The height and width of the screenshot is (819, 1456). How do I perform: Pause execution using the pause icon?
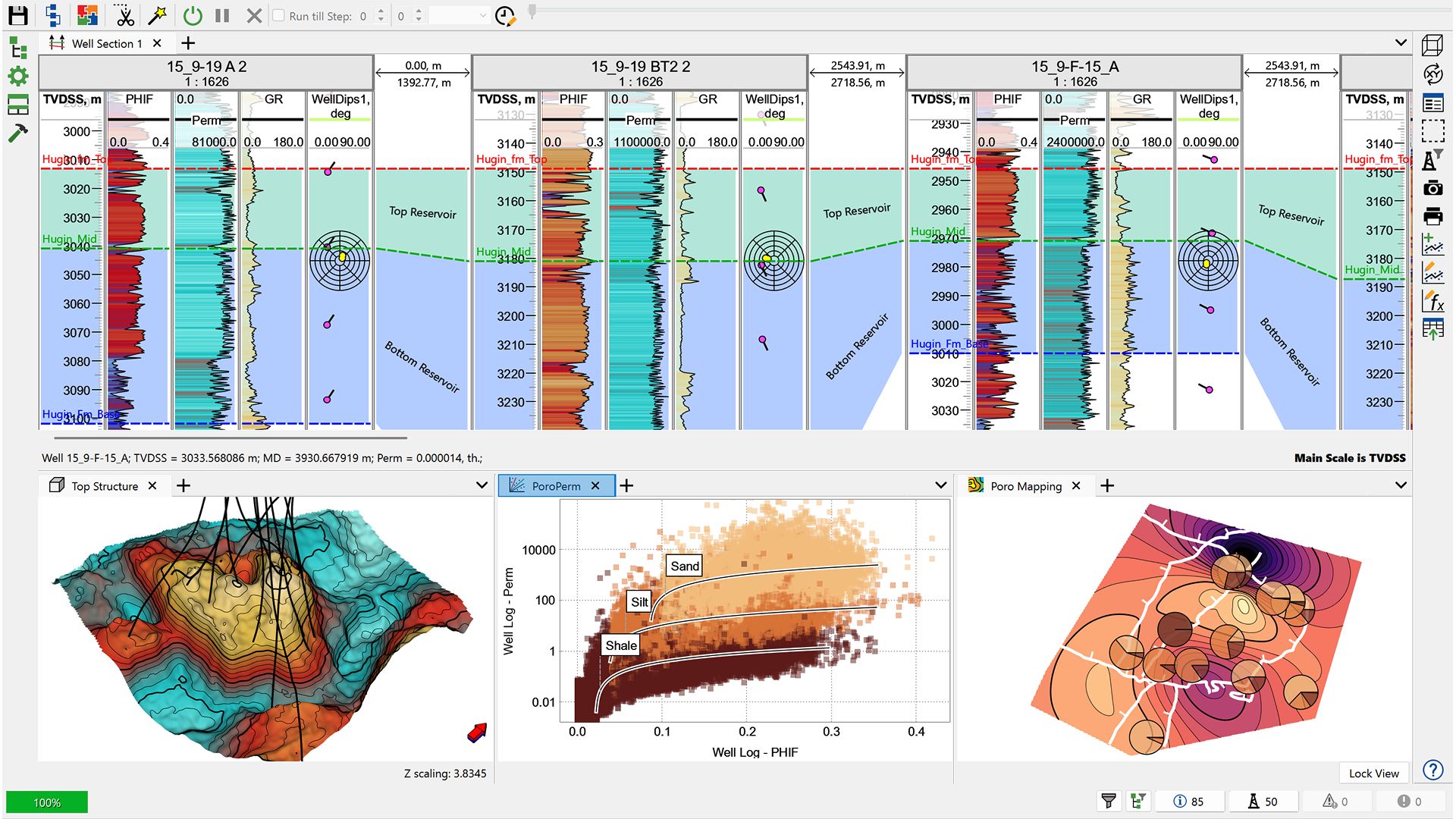[222, 15]
